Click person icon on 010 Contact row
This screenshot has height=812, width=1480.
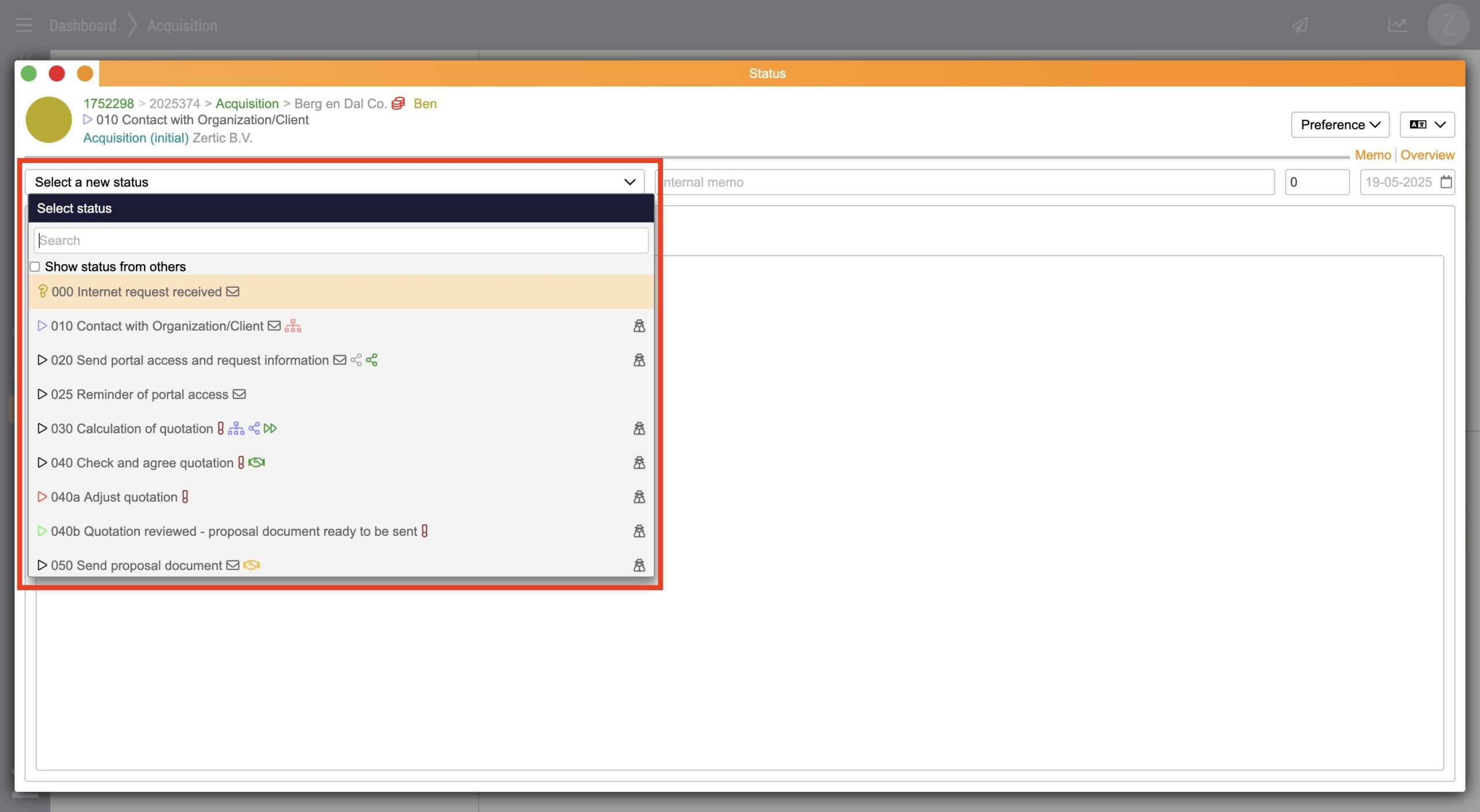(639, 326)
